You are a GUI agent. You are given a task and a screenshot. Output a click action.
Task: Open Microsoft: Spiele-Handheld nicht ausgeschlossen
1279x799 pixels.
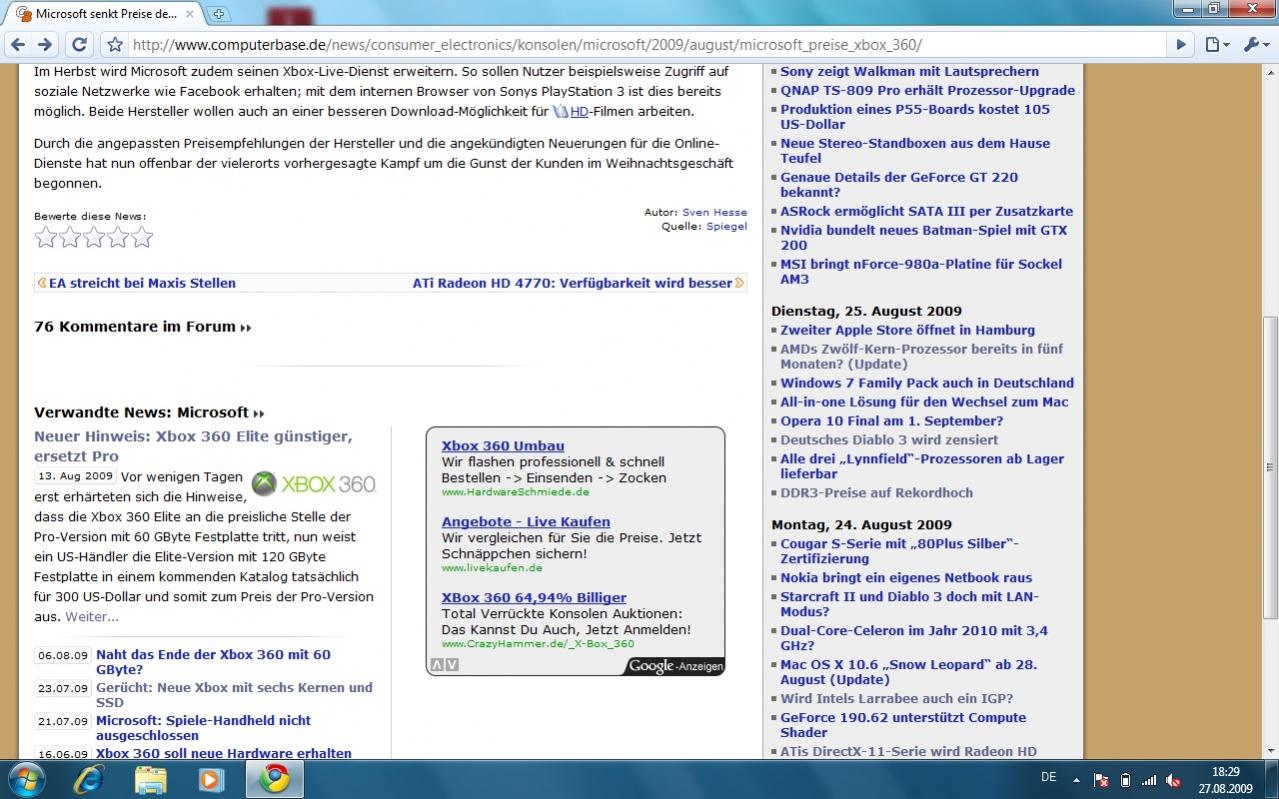point(203,727)
